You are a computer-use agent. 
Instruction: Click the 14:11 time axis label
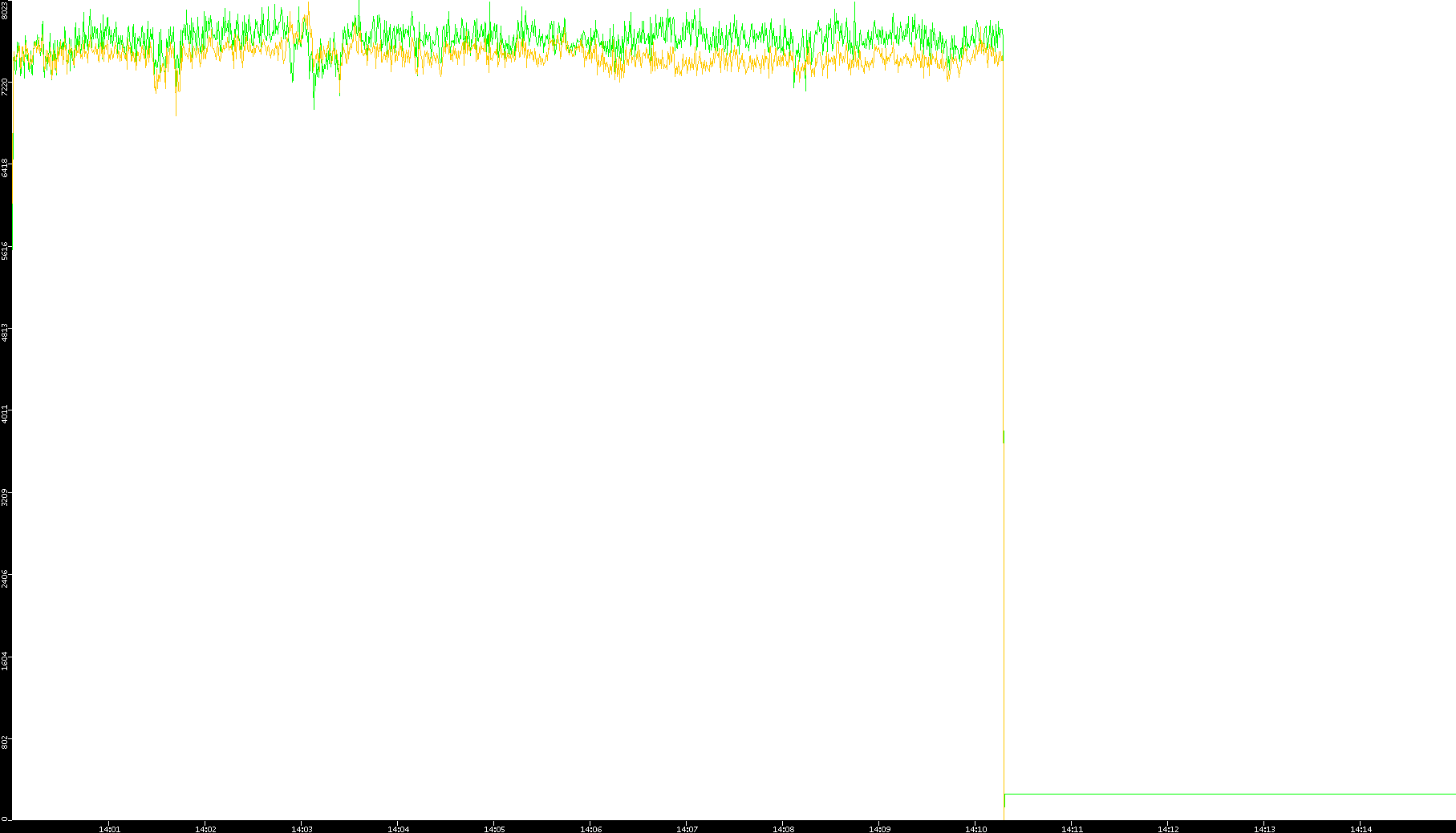click(1072, 829)
